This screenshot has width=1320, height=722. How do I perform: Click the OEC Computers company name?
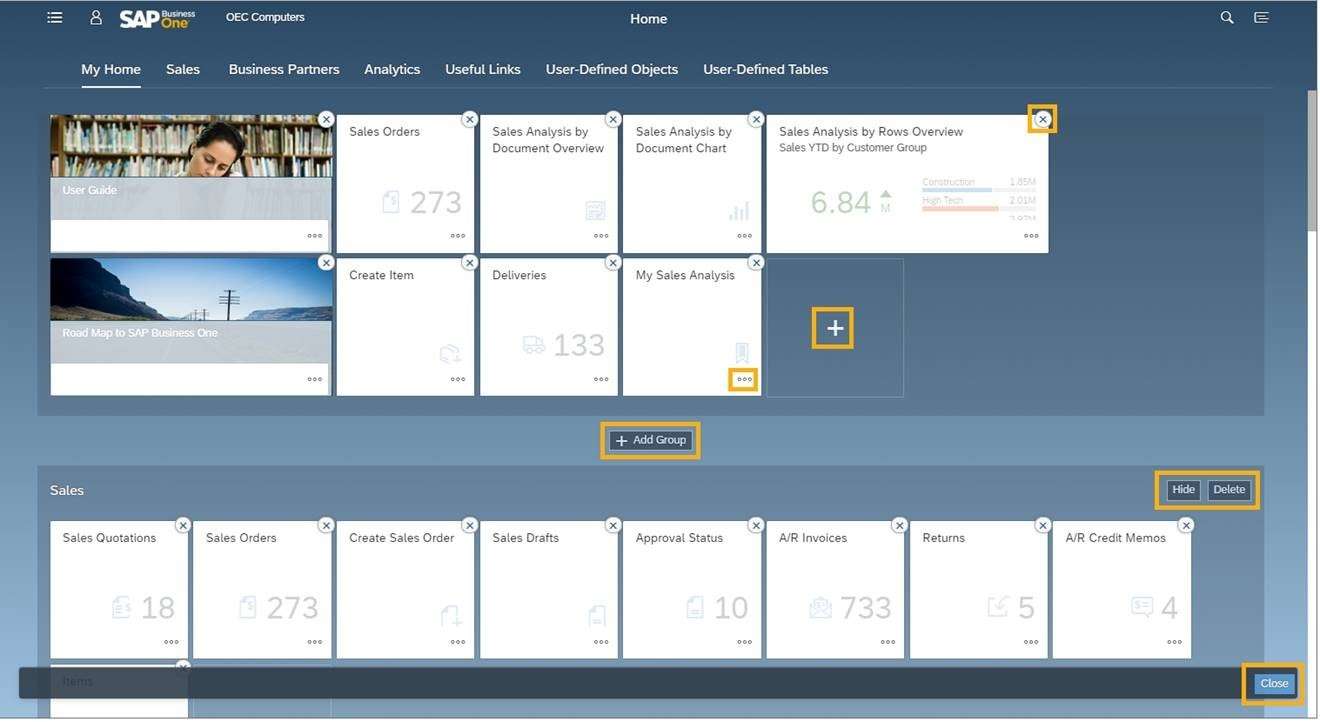pyautogui.click(x=265, y=17)
